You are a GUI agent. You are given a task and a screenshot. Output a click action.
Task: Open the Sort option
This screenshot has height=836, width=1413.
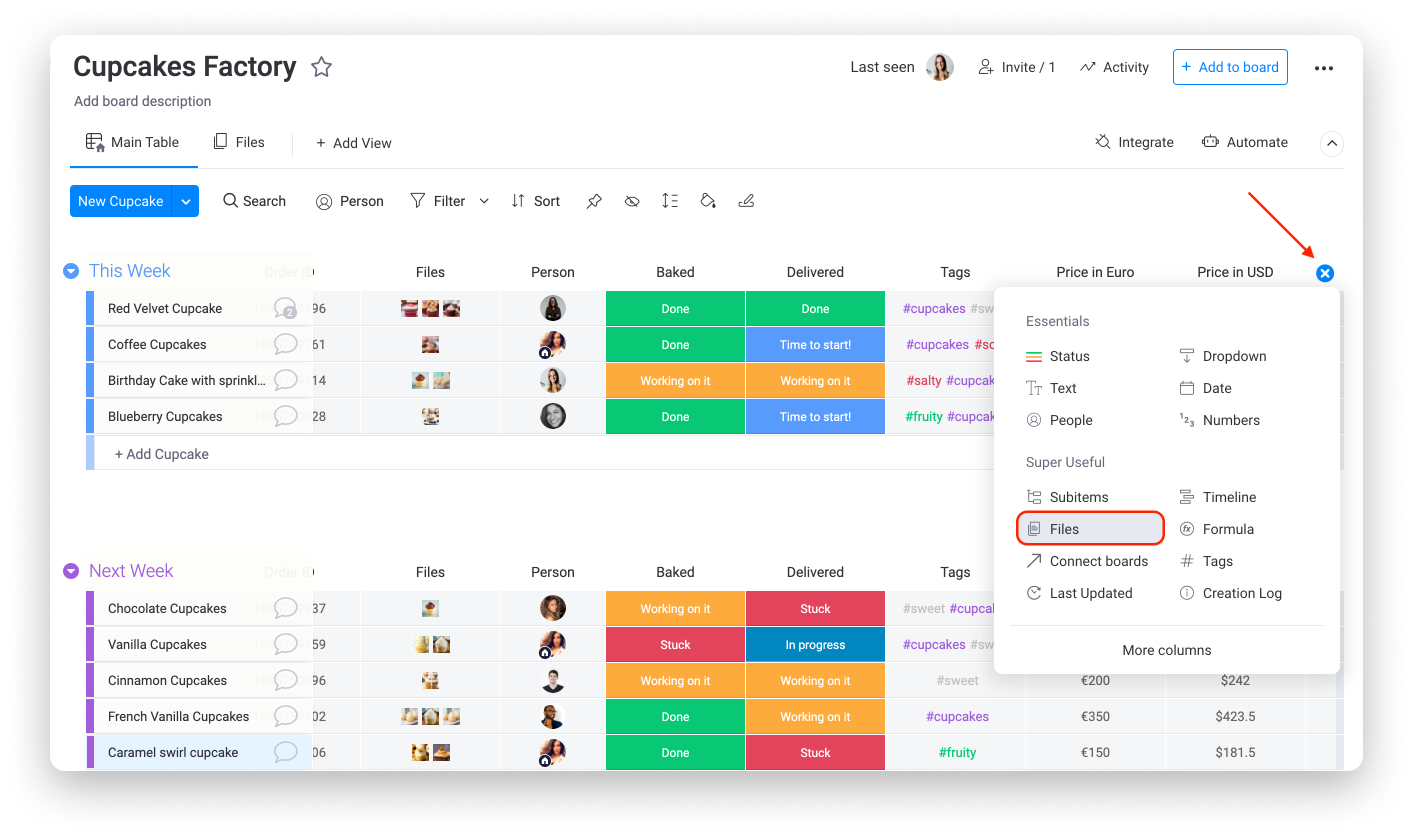point(535,201)
